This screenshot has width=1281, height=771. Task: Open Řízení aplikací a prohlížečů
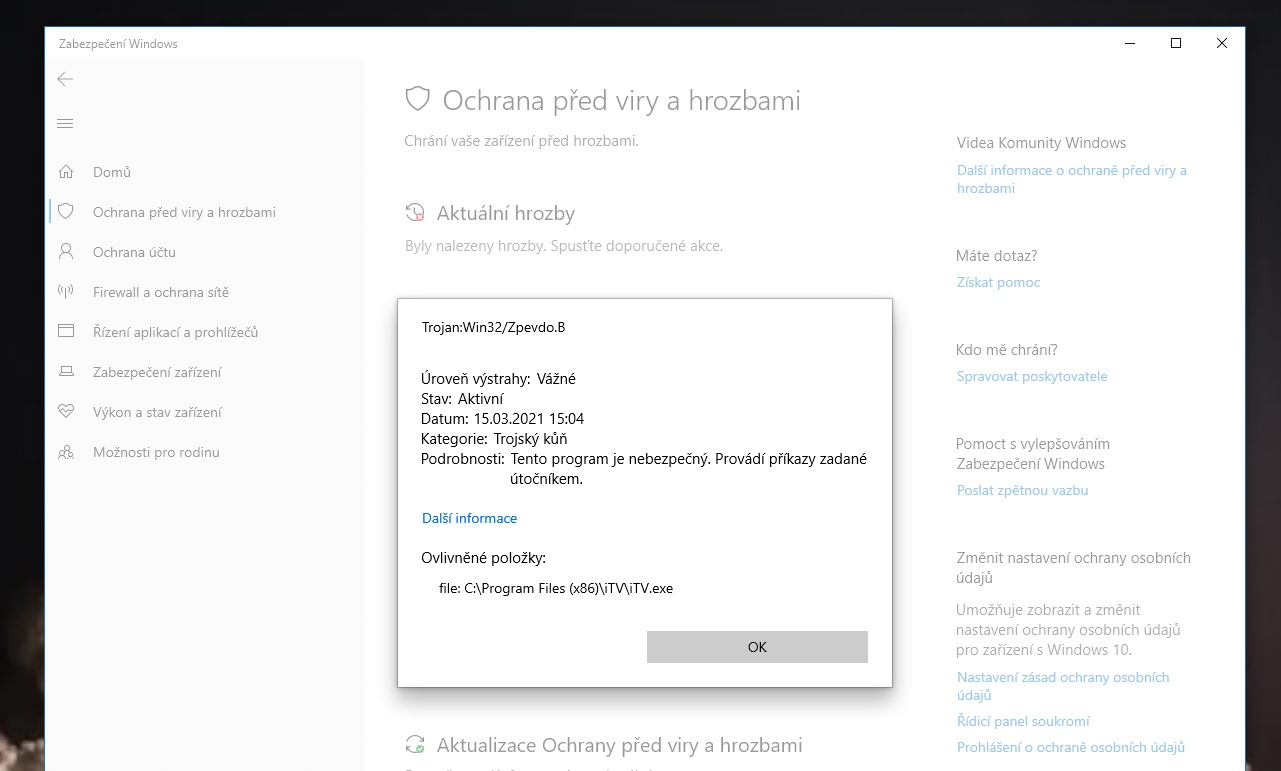click(176, 332)
